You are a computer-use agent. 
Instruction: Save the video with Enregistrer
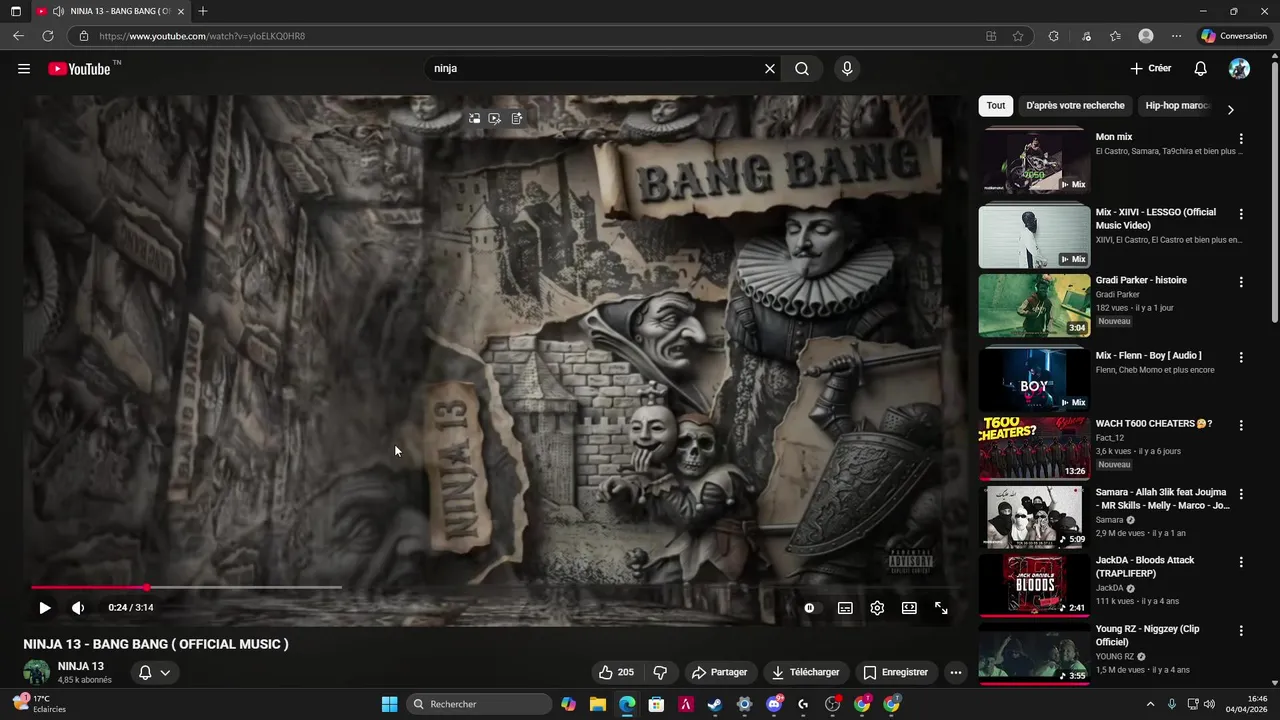896,672
